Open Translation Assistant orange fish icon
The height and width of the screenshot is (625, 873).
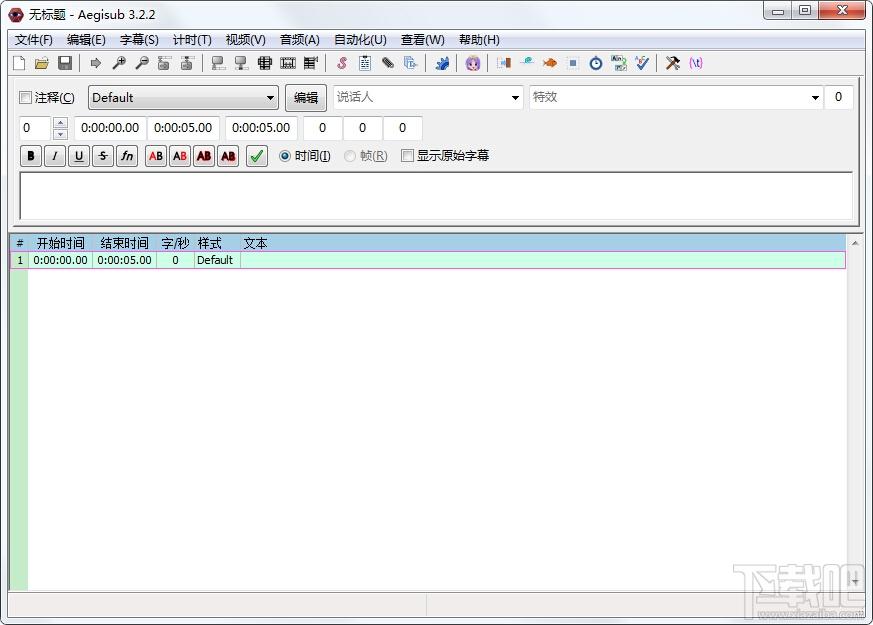point(550,63)
